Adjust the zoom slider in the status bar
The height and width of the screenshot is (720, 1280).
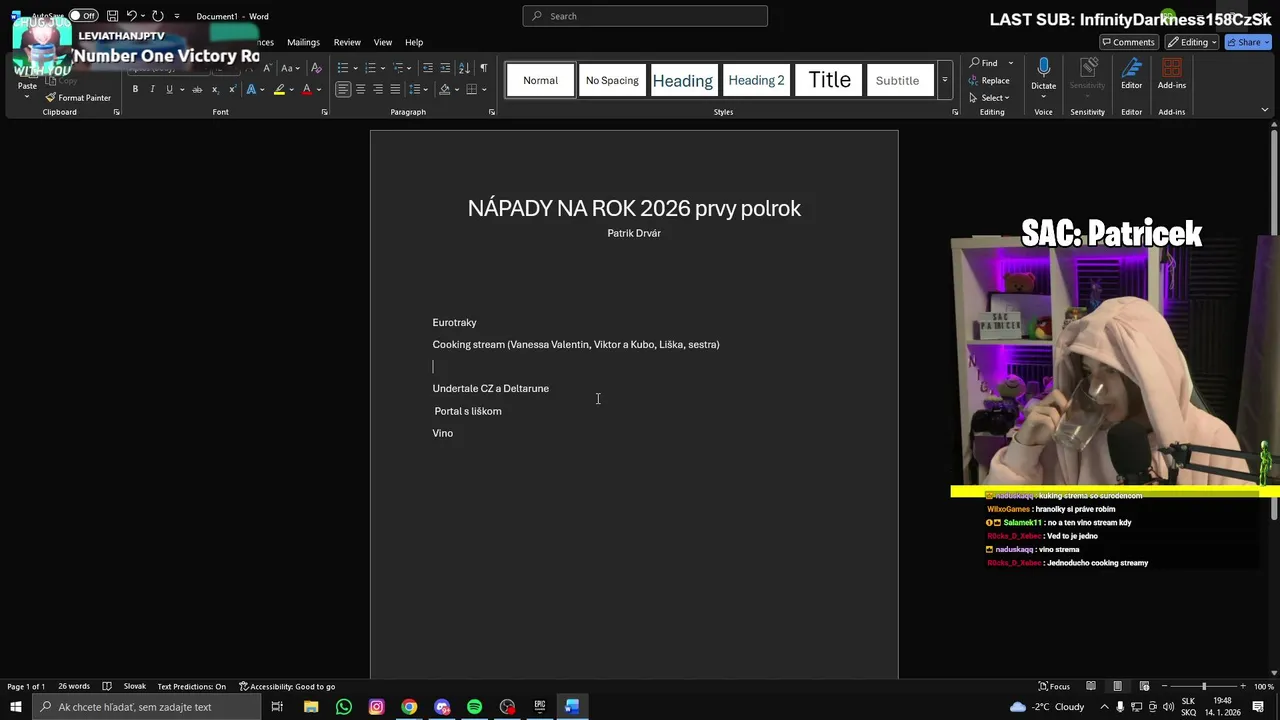tap(1203, 686)
